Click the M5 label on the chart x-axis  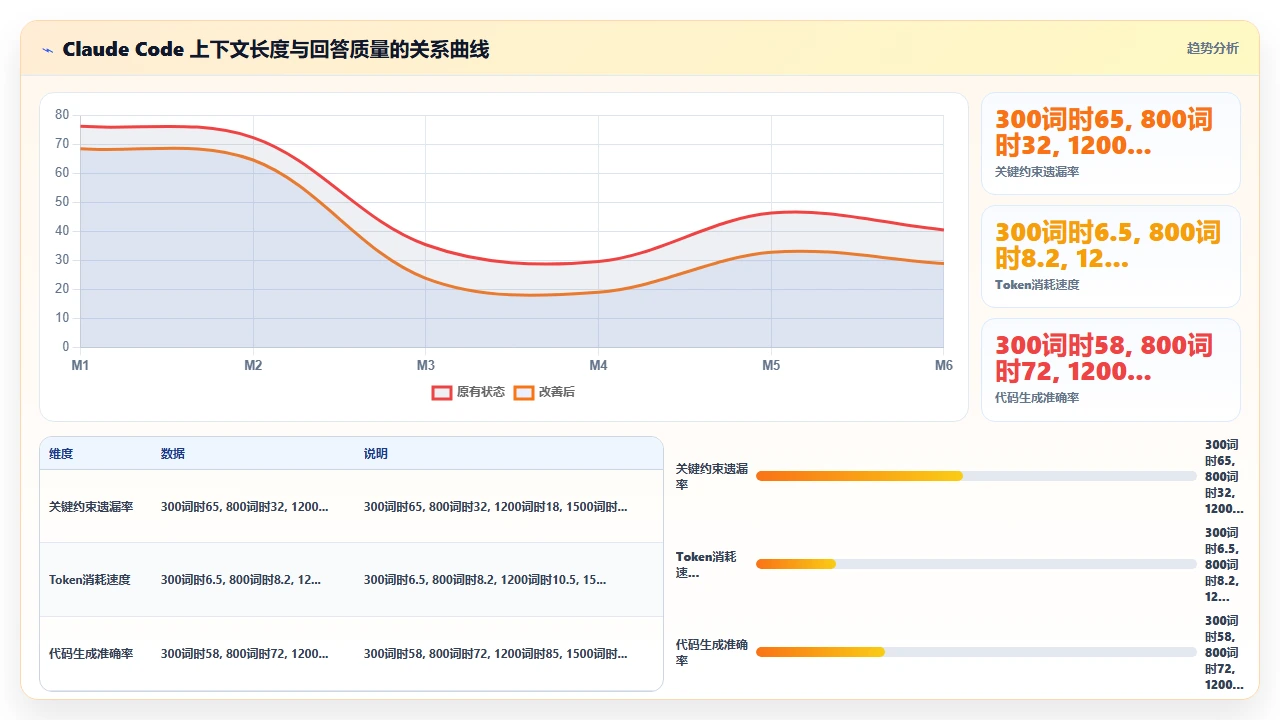771,365
